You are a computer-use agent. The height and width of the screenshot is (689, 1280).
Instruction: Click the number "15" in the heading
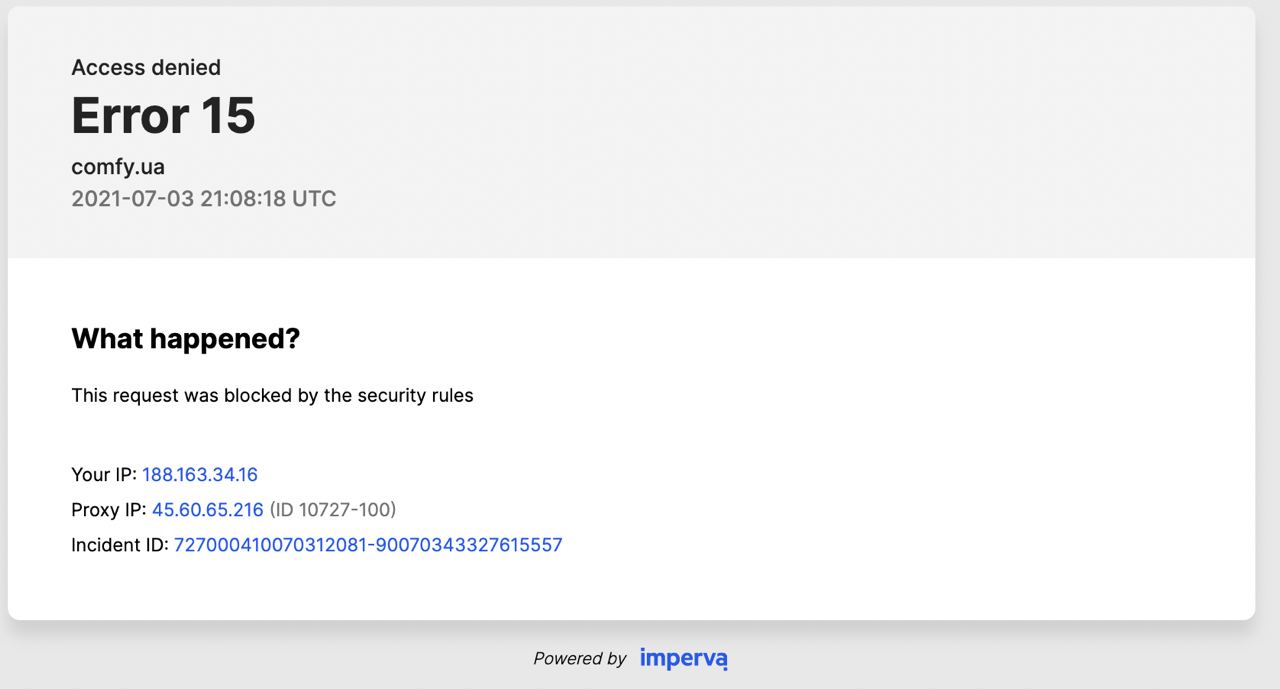pyautogui.click(x=228, y=115)
